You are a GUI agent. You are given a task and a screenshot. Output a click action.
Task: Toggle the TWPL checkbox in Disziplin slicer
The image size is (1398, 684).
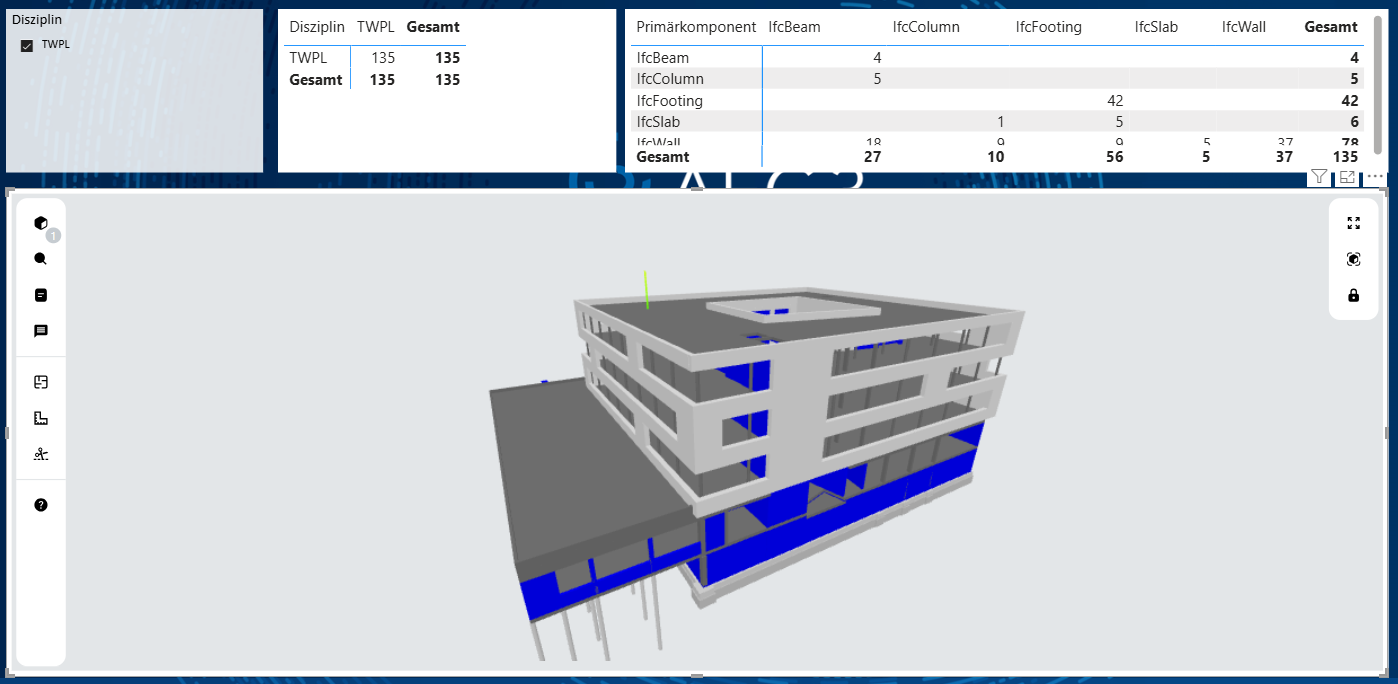point(27,45)
